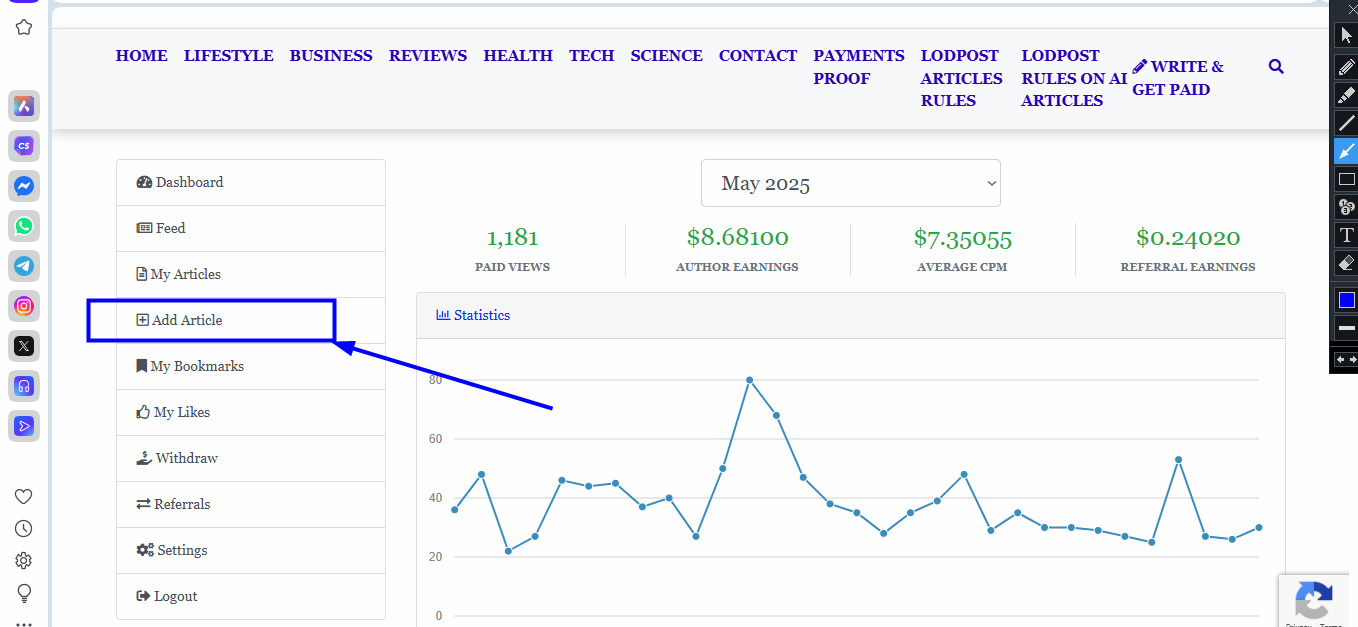The width and height of the screenshot is (1358, 627).
Task: Choose the rectangle shape tool
Action: pos(1346,180)
